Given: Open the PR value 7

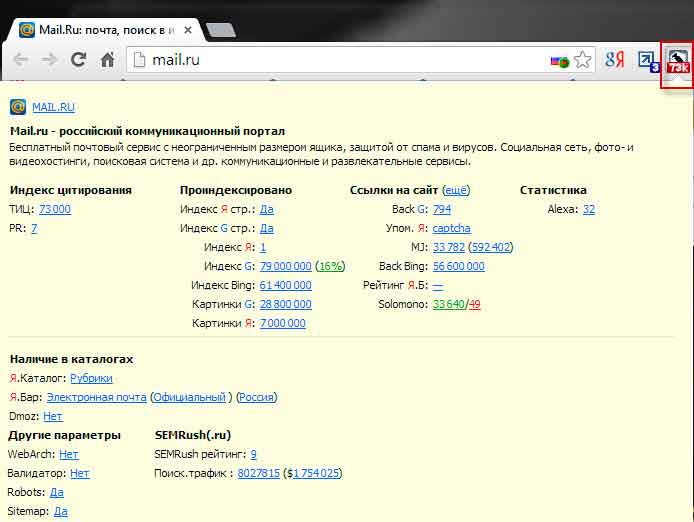Looking at the screenshot, I should coord(34,228).
